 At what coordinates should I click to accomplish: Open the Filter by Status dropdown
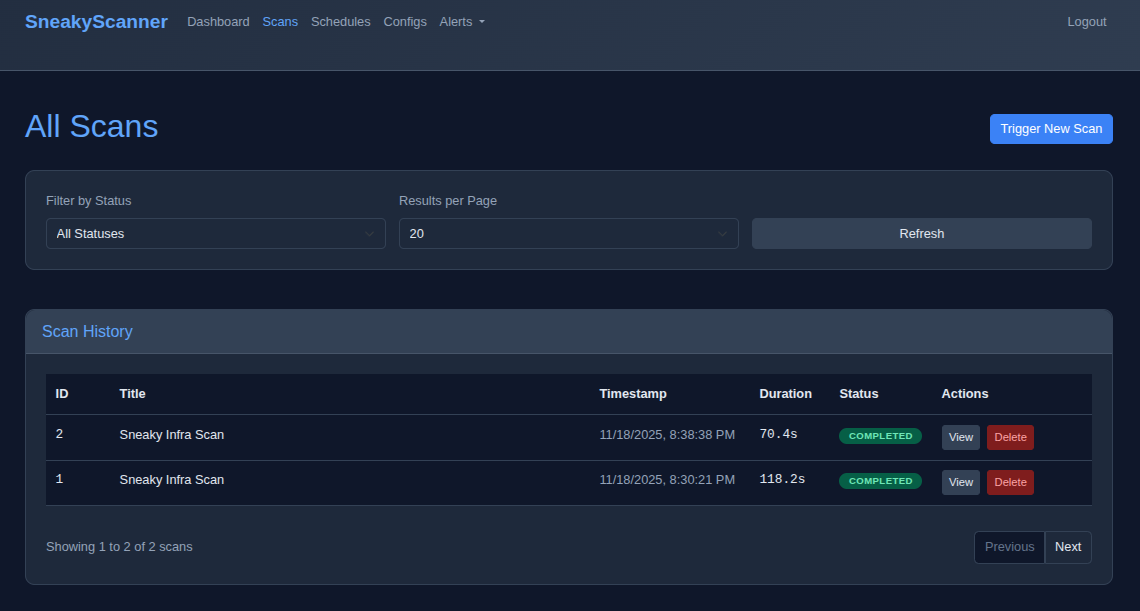[215, 234]
